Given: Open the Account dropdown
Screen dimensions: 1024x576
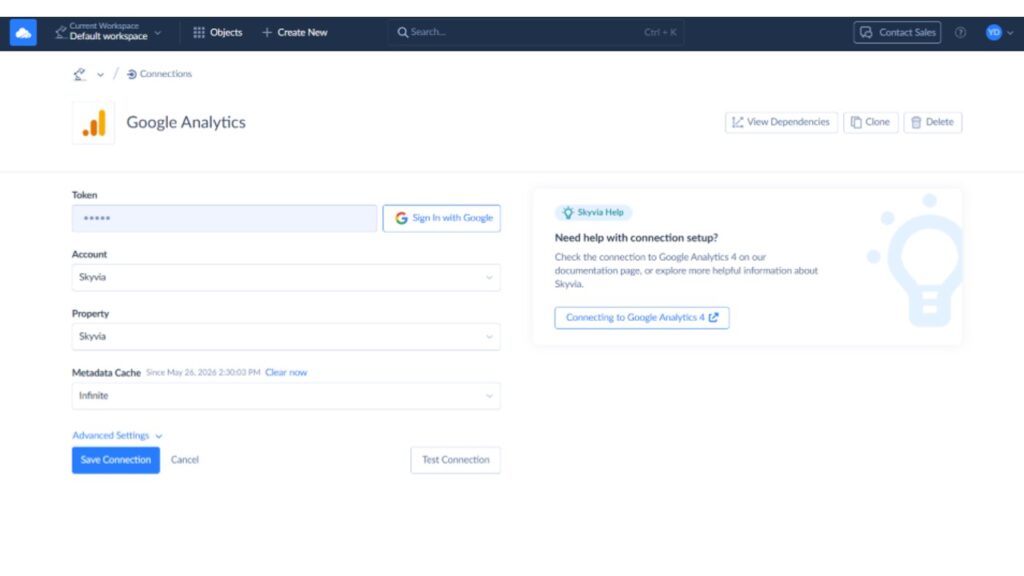Looking at the screenshot, I should click(286, 278).
